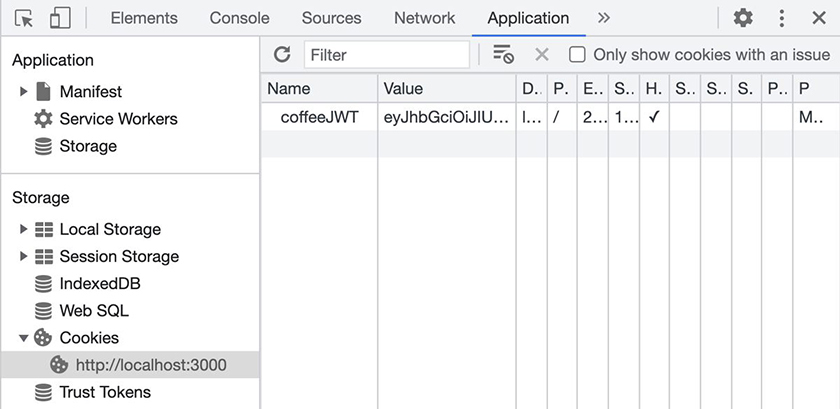Click the clear all cookies icon

click(x=503, y=55)
